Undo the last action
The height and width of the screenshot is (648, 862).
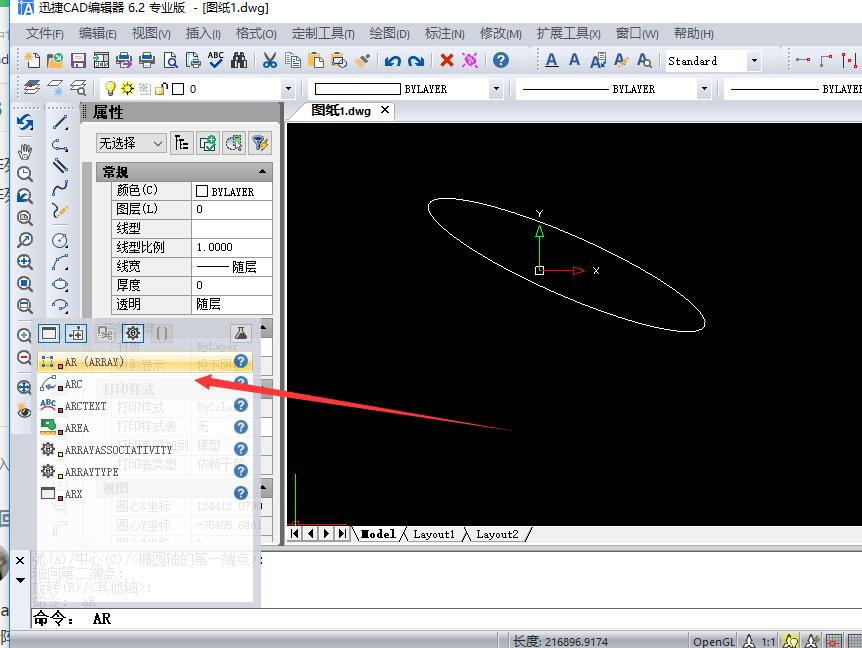click(x=393, y=60)
